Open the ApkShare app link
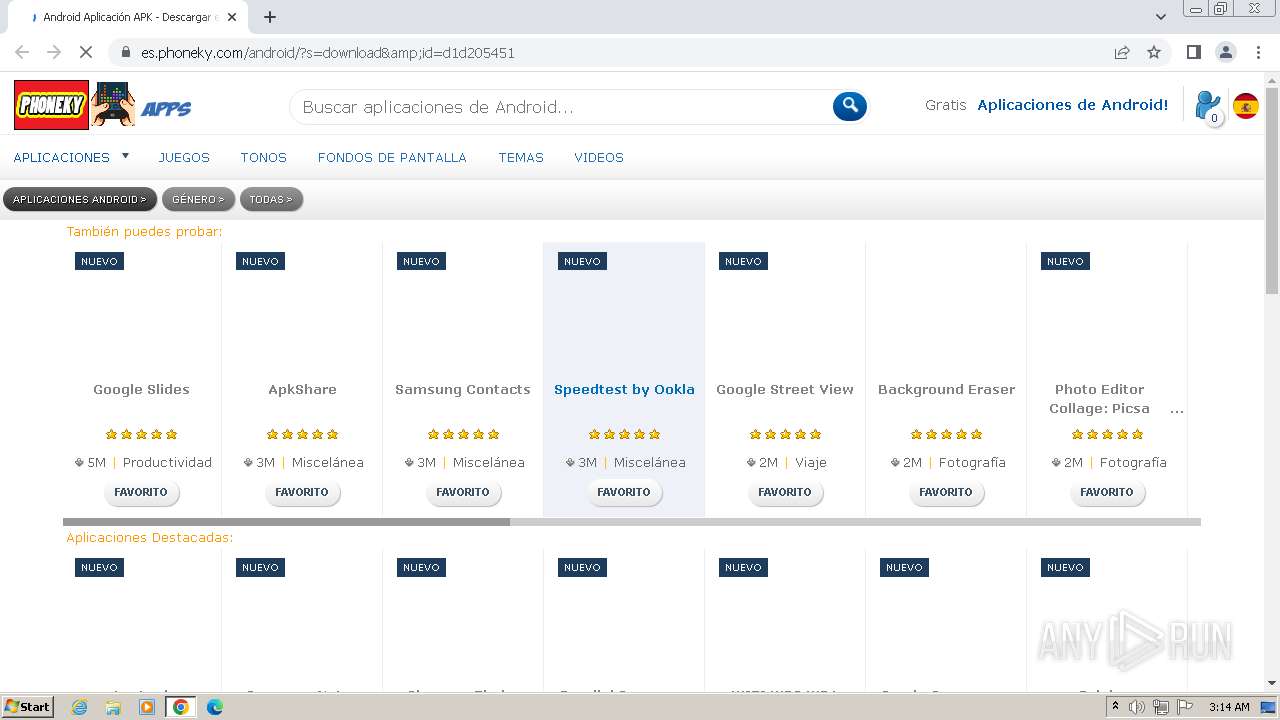Screen dimensions: 1280x720 pyautogui.click(x=302, y=389)
